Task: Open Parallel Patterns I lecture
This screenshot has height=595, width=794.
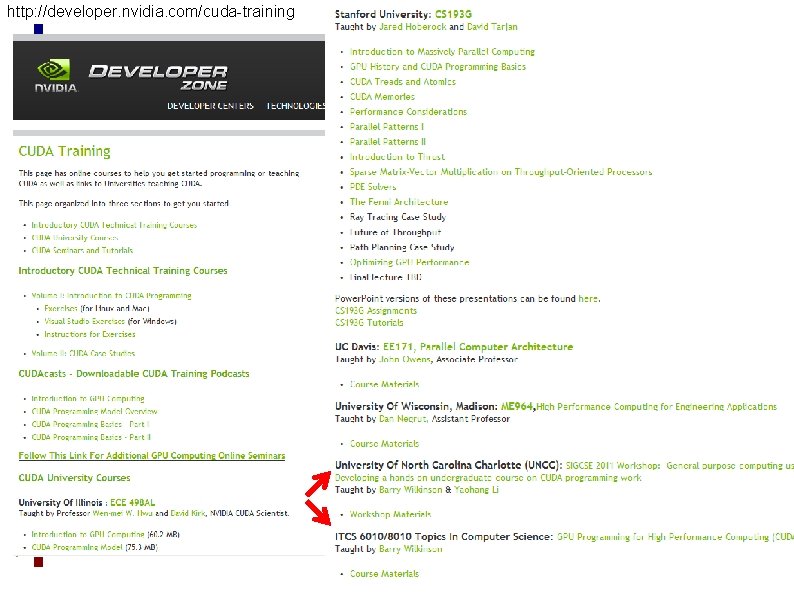Action: point(387,127)
